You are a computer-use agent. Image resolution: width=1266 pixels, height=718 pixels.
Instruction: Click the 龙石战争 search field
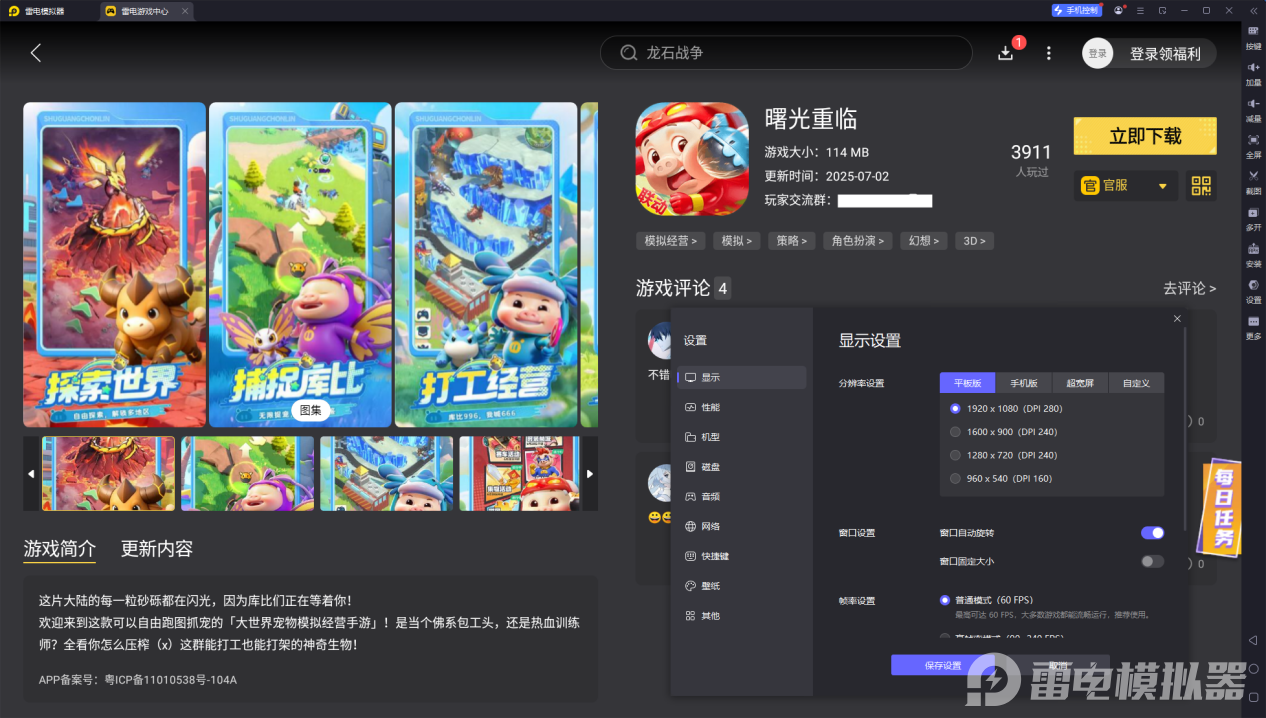click(x=786, y=53)
